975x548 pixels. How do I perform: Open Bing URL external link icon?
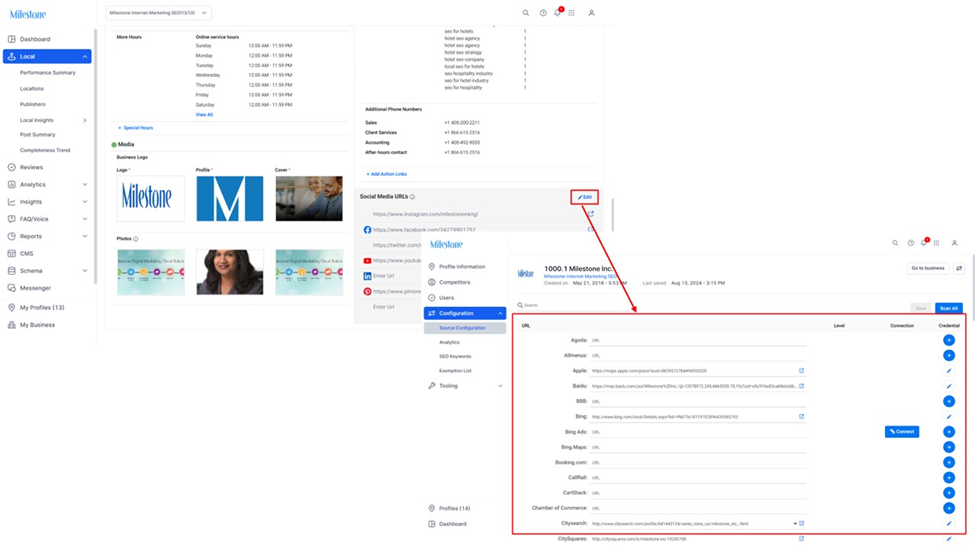tap(802, 417)
